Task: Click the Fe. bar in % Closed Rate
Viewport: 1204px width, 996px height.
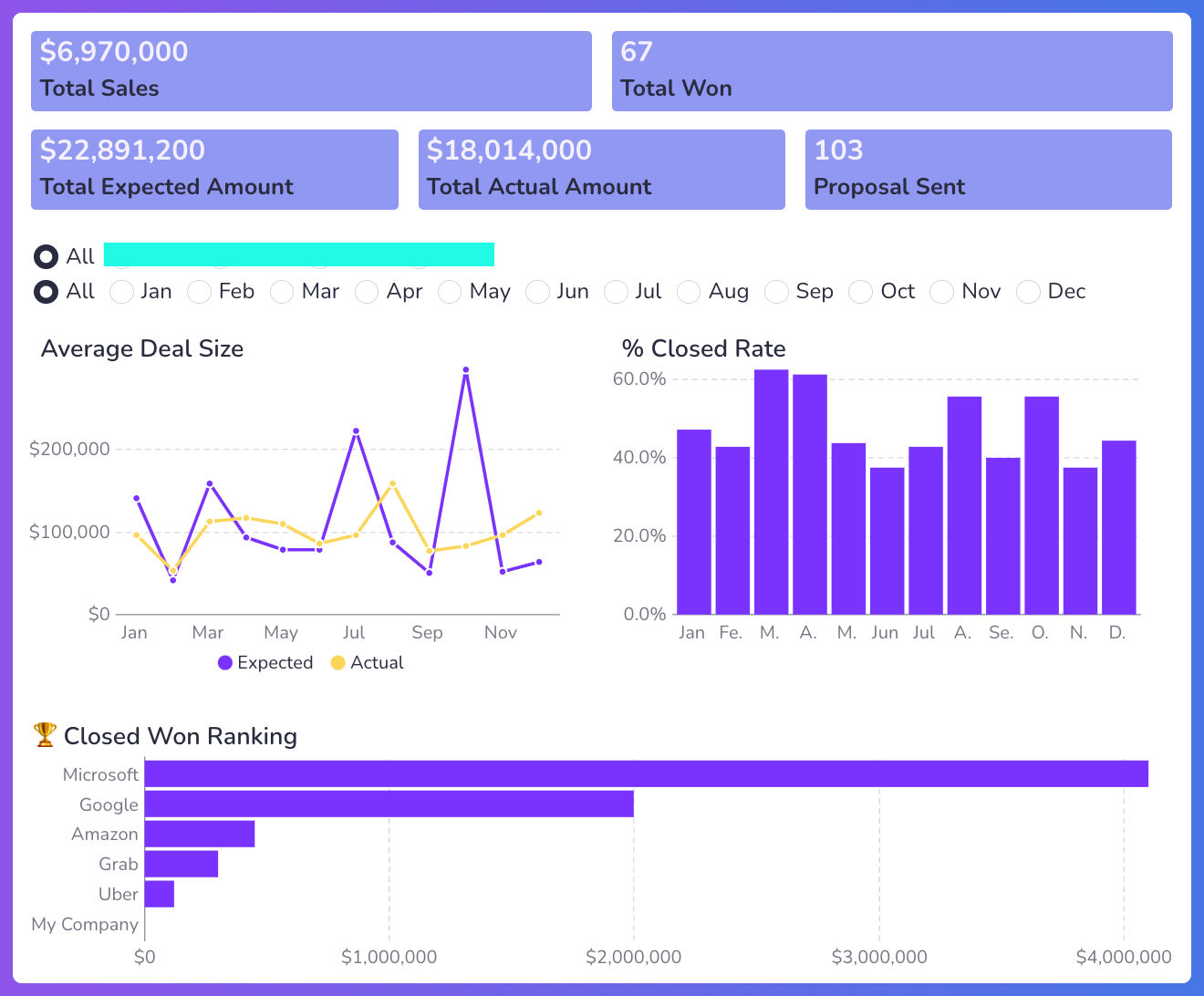Action: (x=732, y=531)
